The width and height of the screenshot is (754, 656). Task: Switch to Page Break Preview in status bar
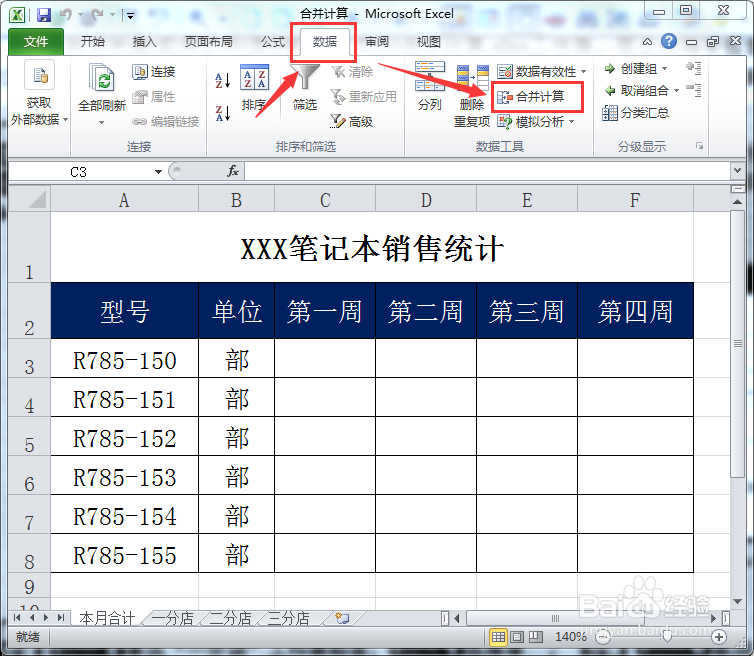536,637
